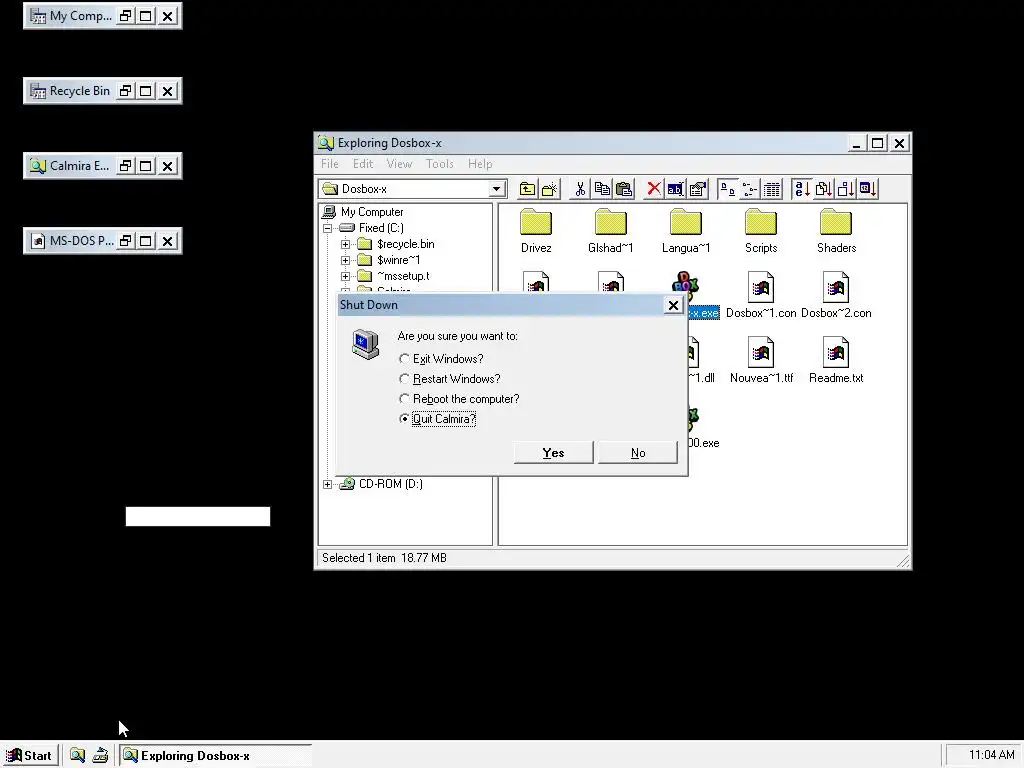Cancel shutdown with the No button

click(638, 453)
